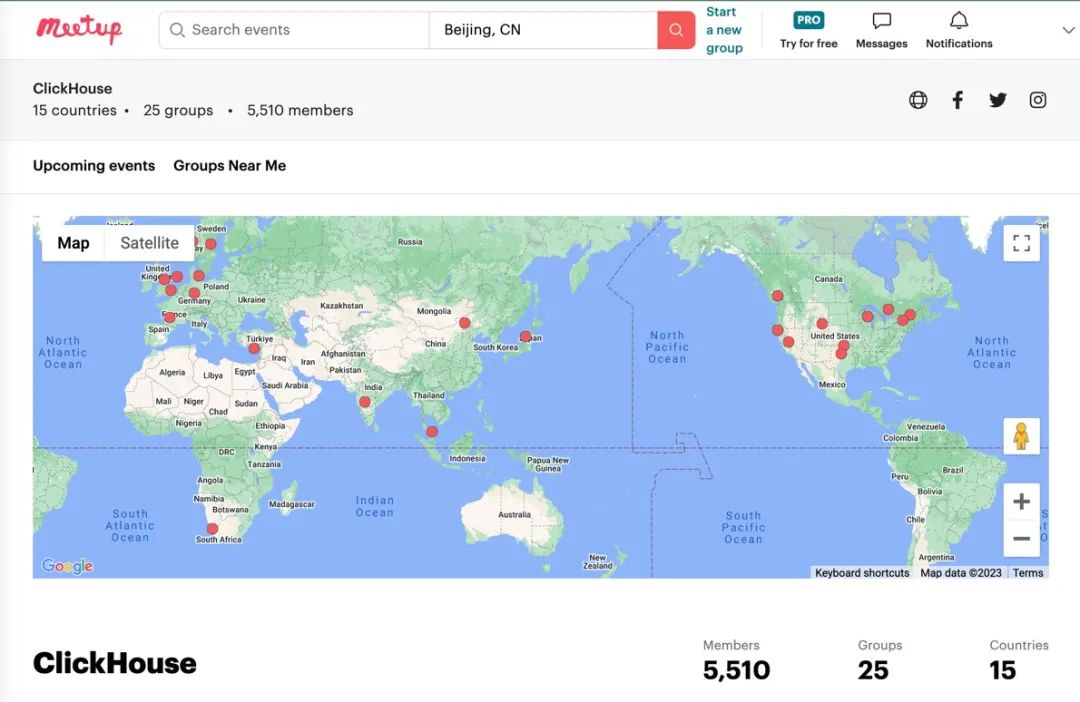This screenshot has height=702, width=1080.
Task: Switch map to Map view
Action: tap(73, 242)
